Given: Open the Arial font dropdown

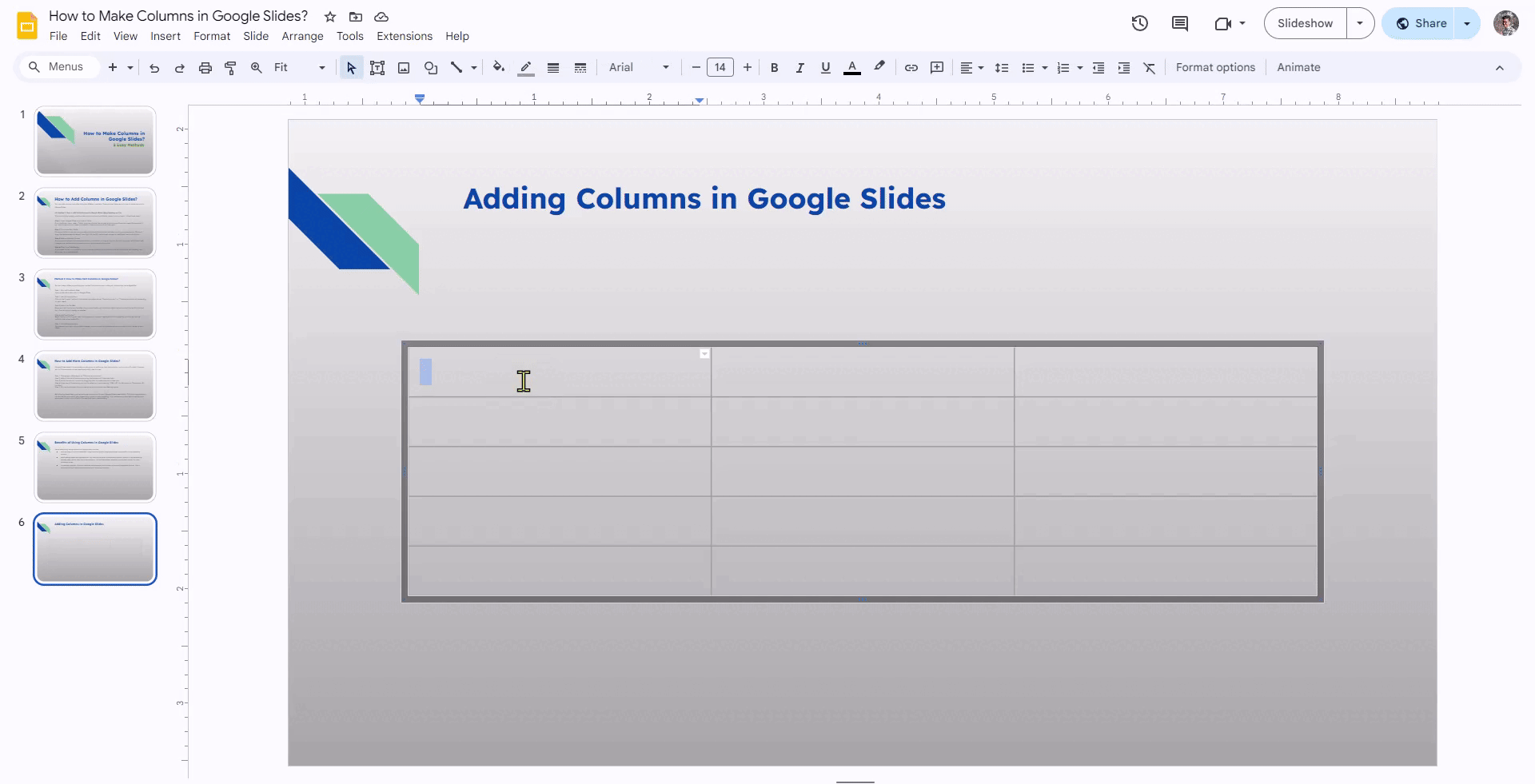Looking at the screenshot, I should coord(639,68).
